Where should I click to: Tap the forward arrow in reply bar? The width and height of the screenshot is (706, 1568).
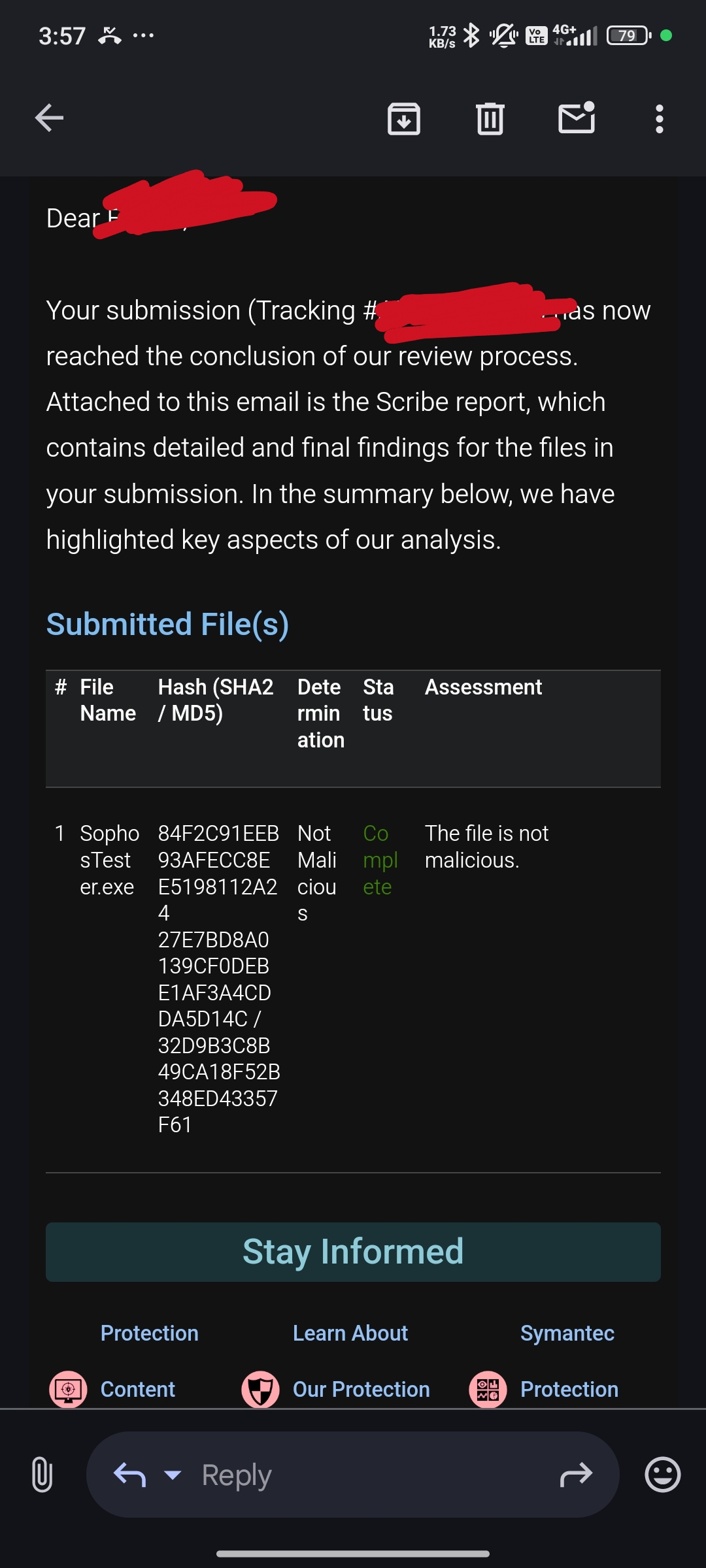click(x=576, y=1475)
